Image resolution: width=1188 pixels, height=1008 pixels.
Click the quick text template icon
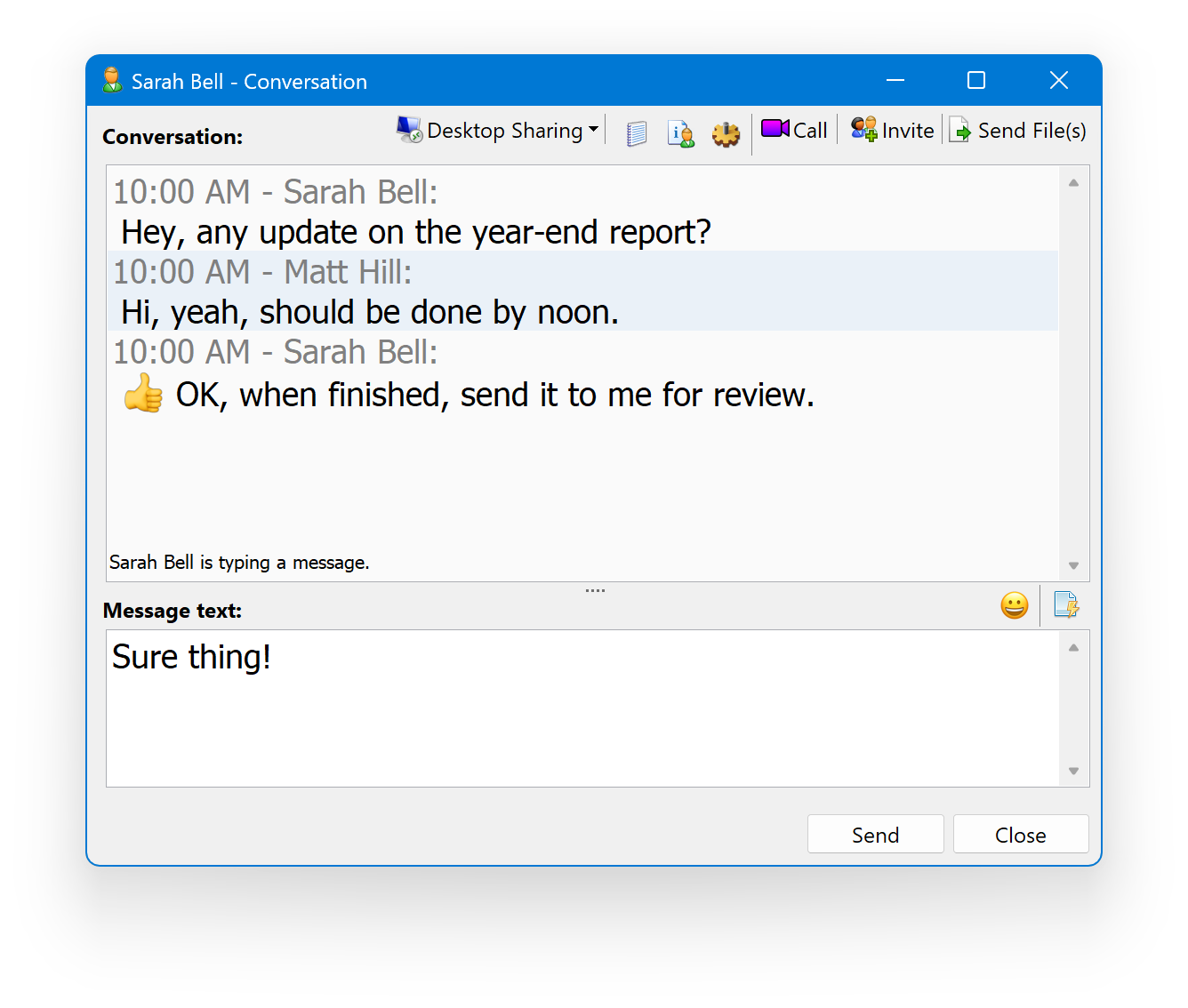pyautogui.click(x=1067, y=605)
